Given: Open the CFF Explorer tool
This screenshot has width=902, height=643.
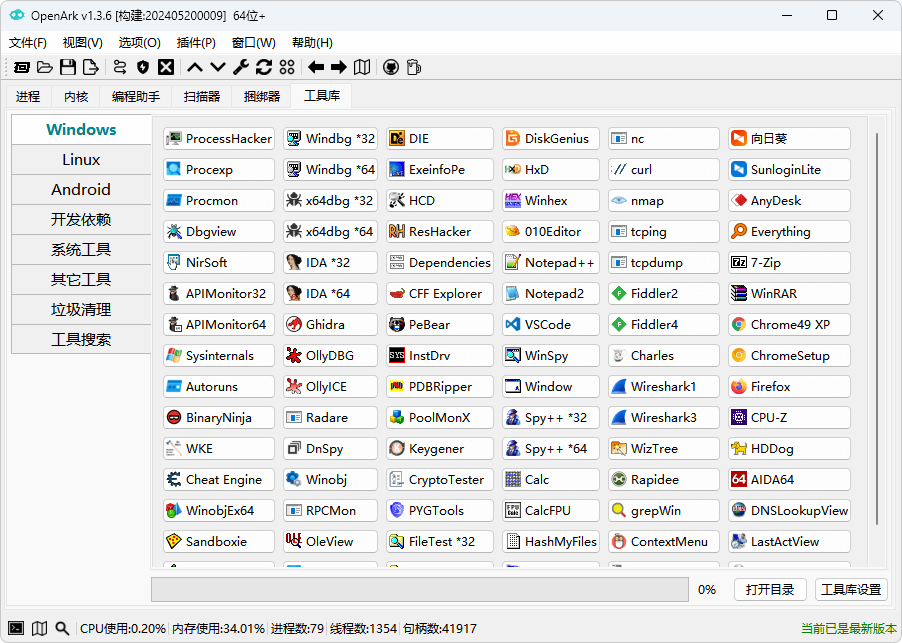Looking at the screenshot, I should (x=440, y=294).
